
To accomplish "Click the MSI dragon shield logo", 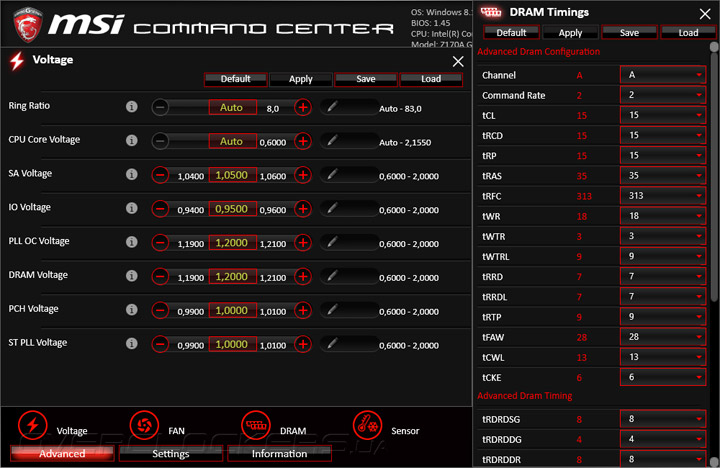I will [x=28, y=24].
